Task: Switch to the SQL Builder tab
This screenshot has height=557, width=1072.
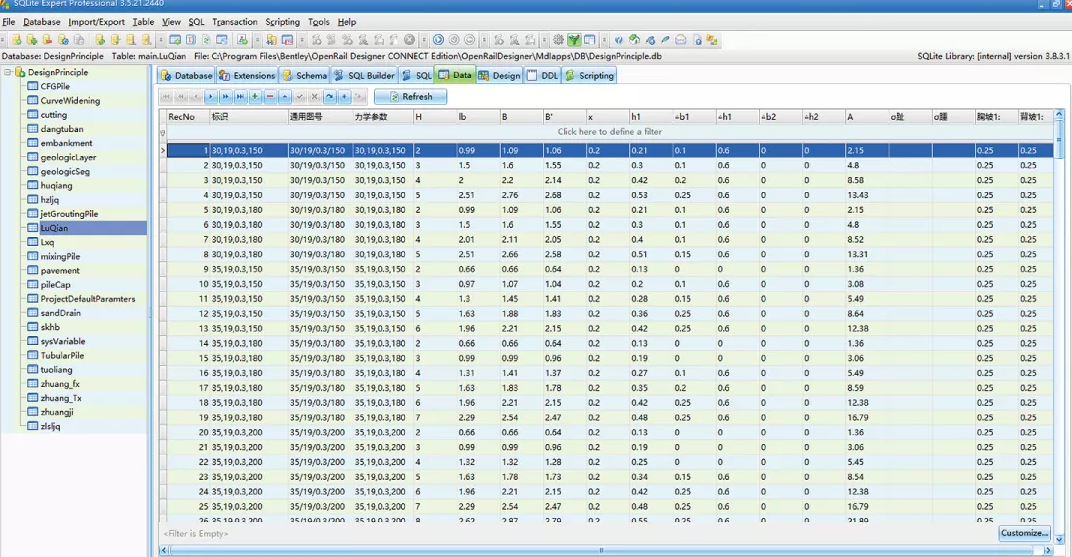Action: [x=364, y=75]
